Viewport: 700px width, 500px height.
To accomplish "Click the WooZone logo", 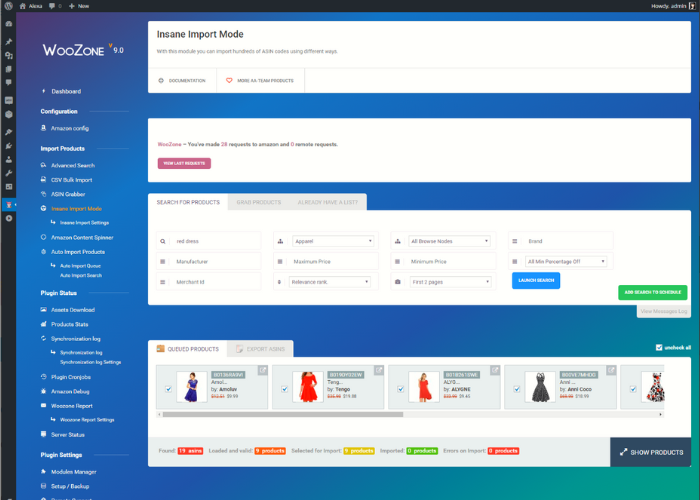I will (83, 50).
